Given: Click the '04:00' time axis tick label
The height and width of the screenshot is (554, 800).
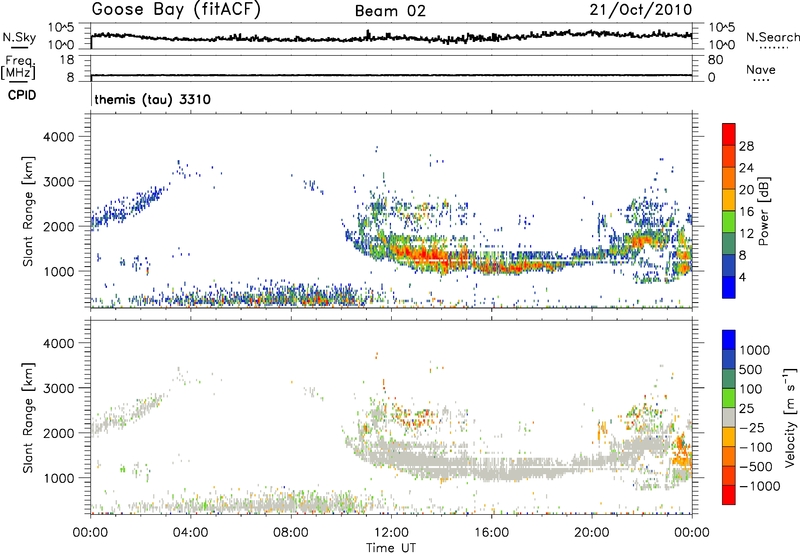Looking at the screenshot, I should [191, 533].
